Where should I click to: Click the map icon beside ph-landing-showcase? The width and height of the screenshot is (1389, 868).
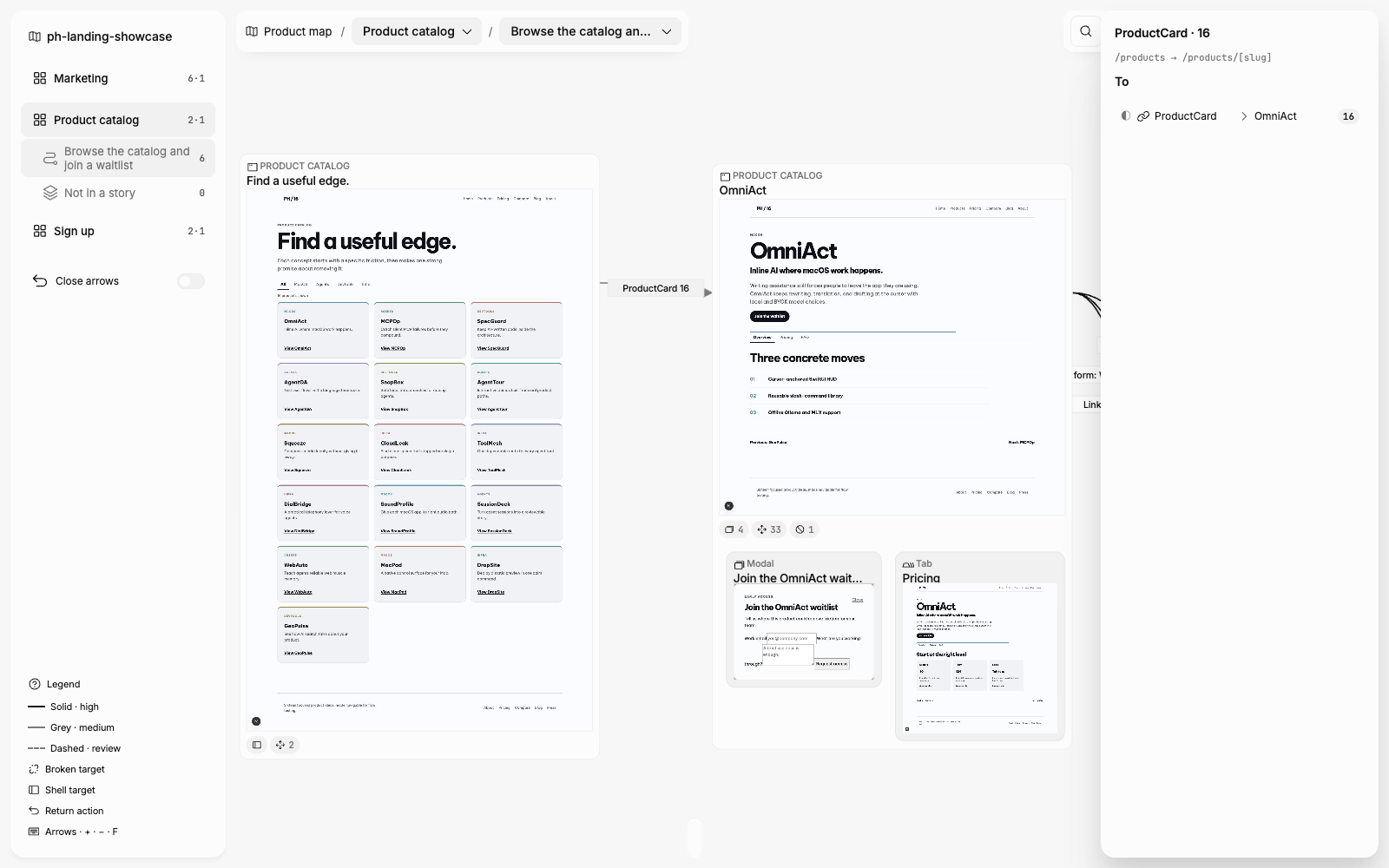35,36
